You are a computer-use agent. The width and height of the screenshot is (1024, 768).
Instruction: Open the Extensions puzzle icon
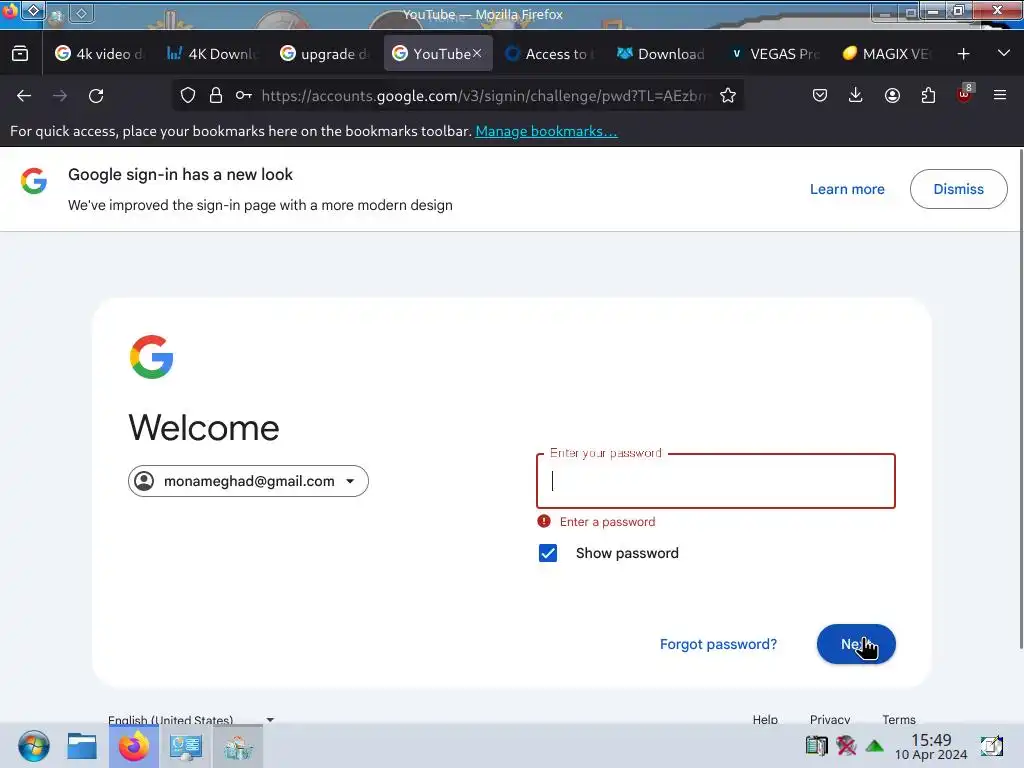[928, 95]
